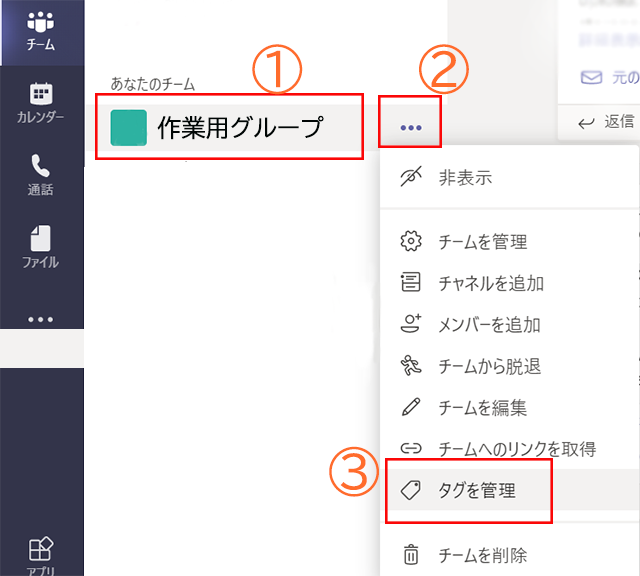Click the gear icon for manage team
Image resolution: width=640 pixels, height=576 pixels.
(411, 241)
